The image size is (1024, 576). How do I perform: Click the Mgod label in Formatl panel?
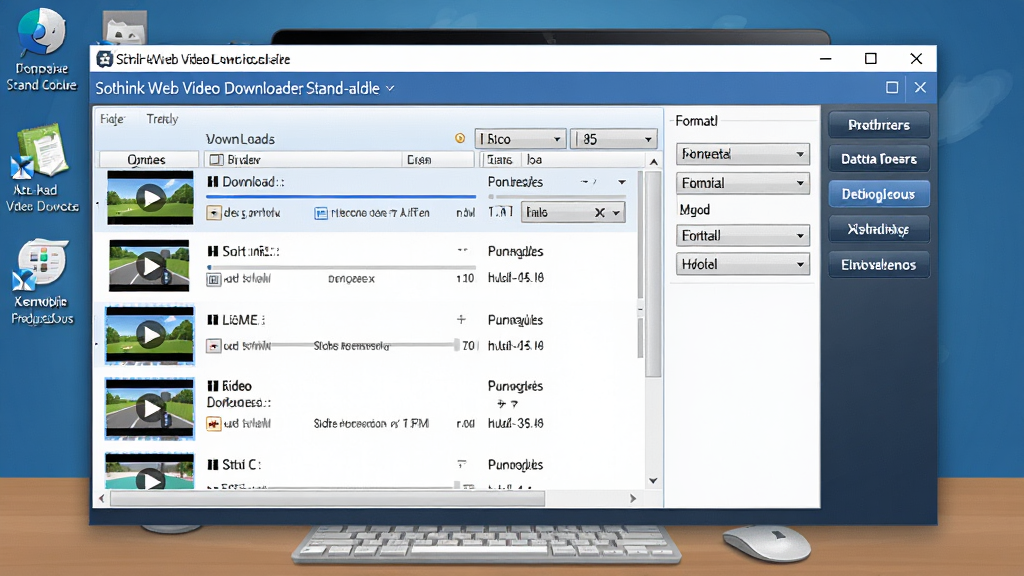coord(694,210)
